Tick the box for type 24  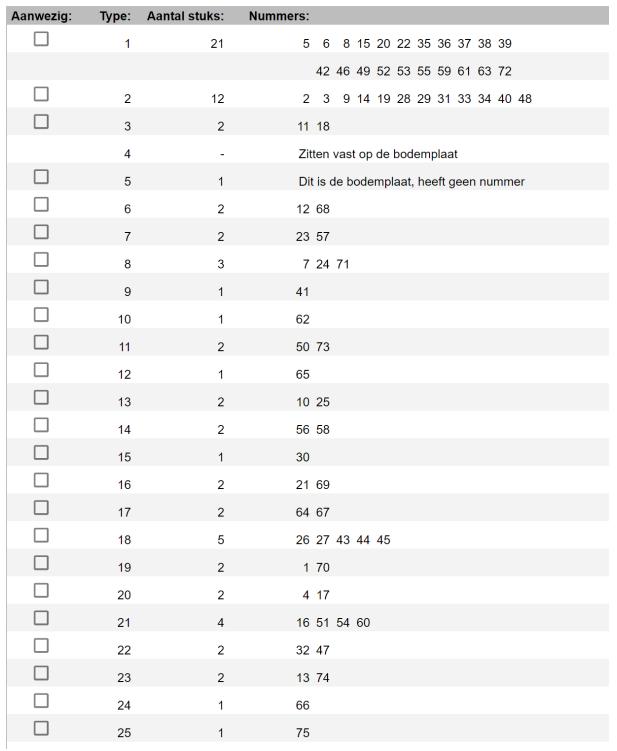41,700
